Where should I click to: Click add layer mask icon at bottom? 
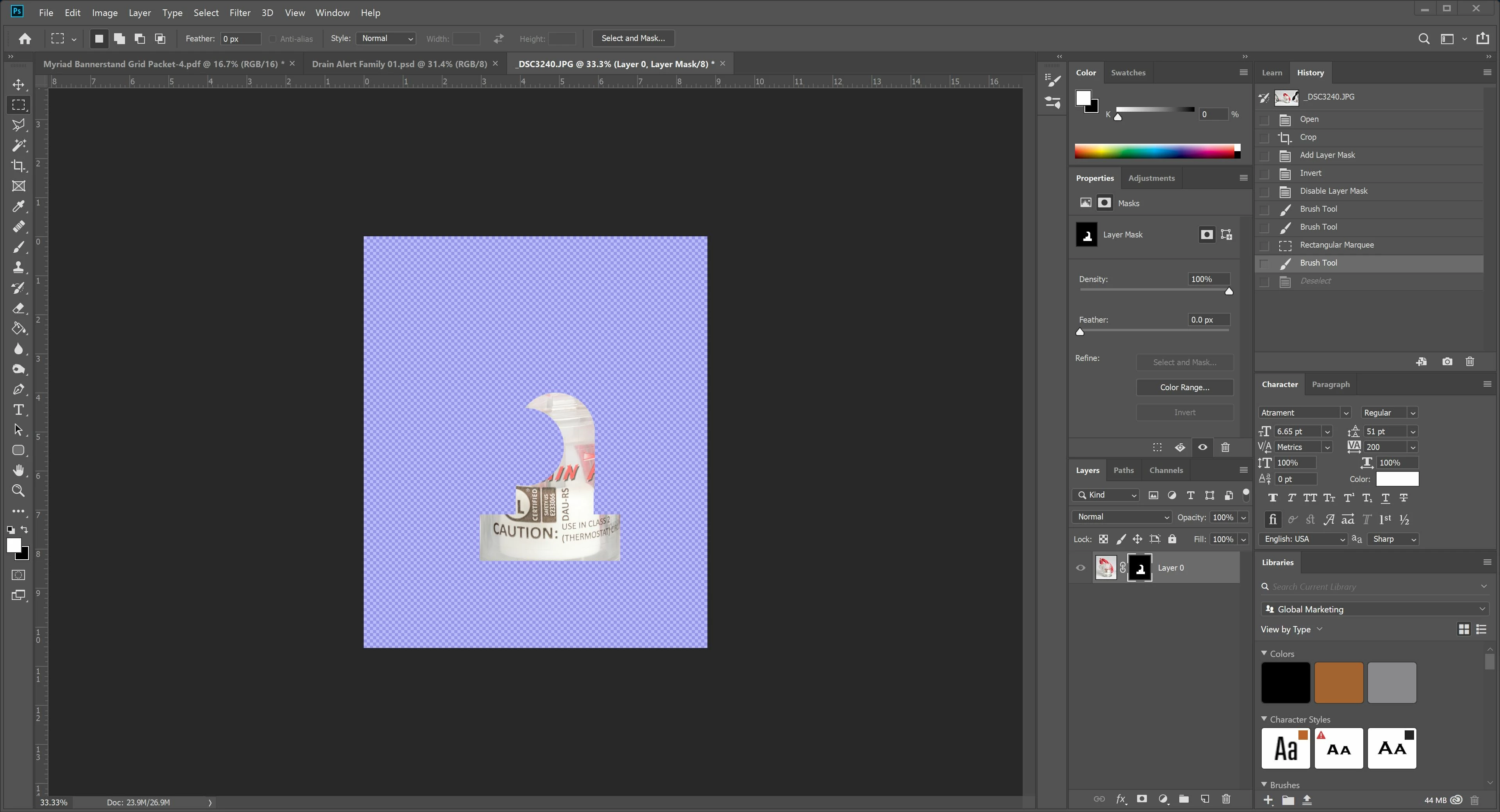click(x=1141, y=799)
